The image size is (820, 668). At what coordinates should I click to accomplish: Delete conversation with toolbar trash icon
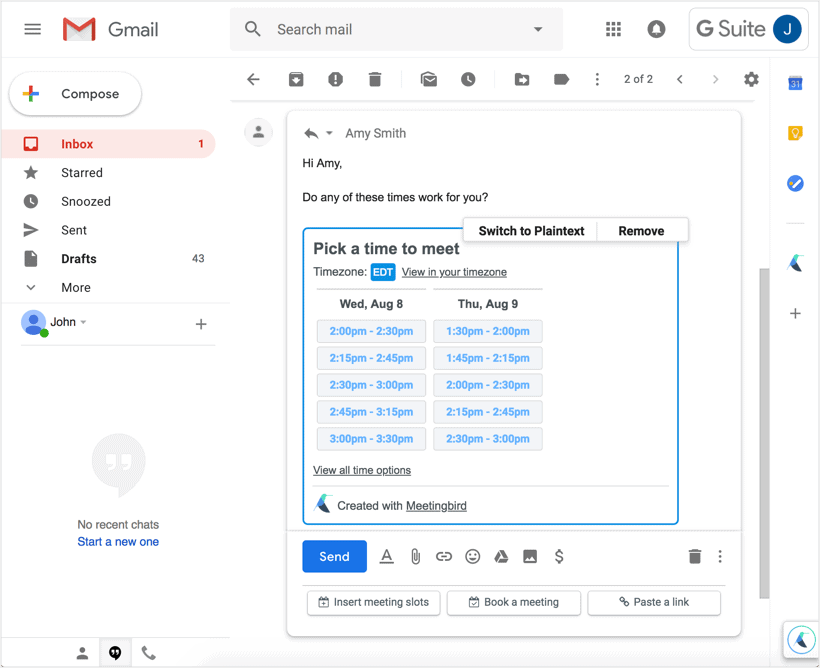375,80
